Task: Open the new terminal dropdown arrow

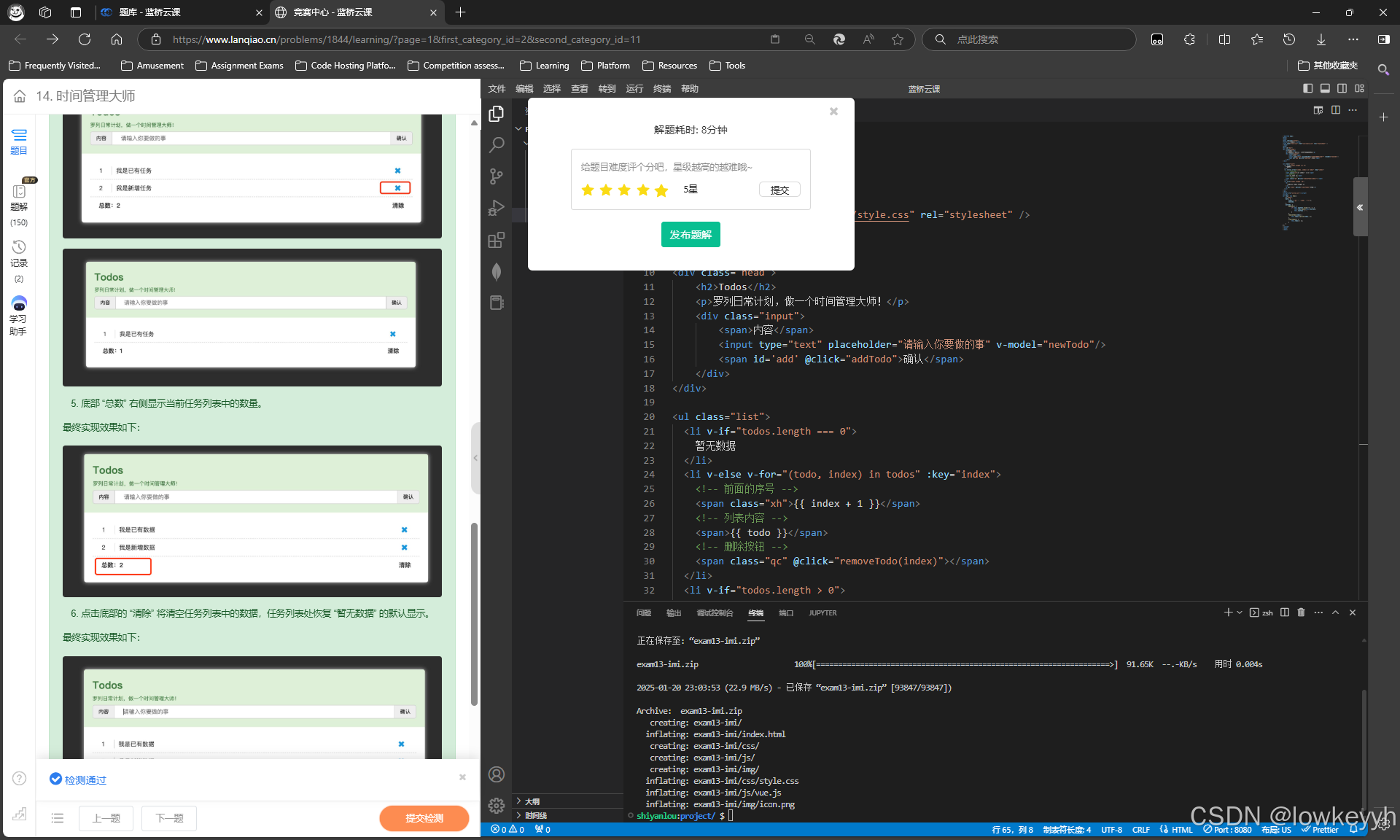Action: coord(1239,612)
